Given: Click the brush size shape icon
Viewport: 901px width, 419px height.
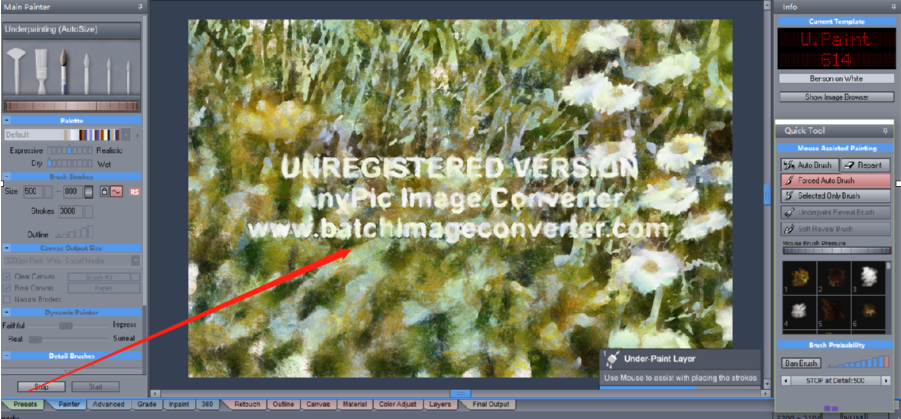Looking at the screenshot, I should pos(89,191).
